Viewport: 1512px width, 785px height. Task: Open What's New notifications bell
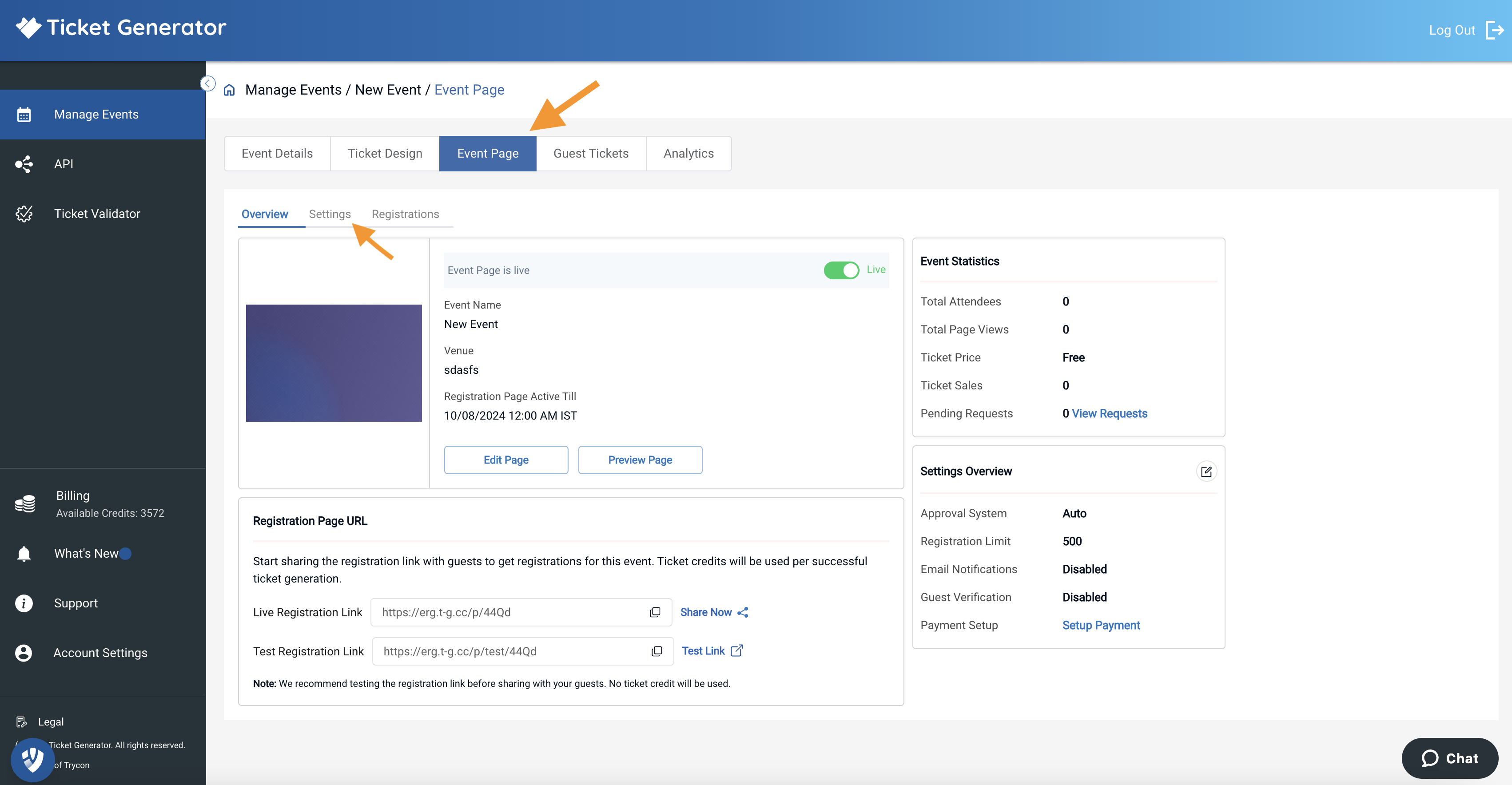point(24,553)
